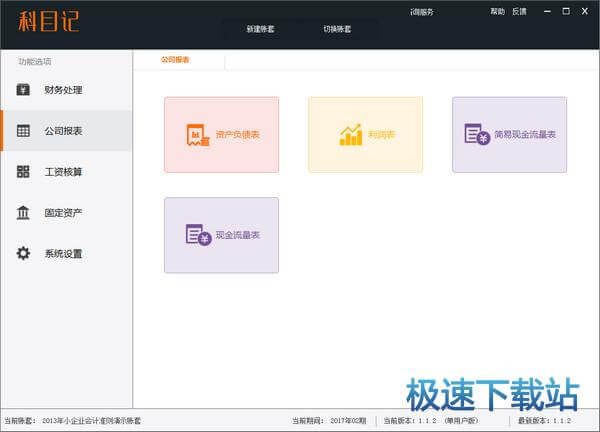Click the 功能选项 sidebar heading

click(35, 61)
